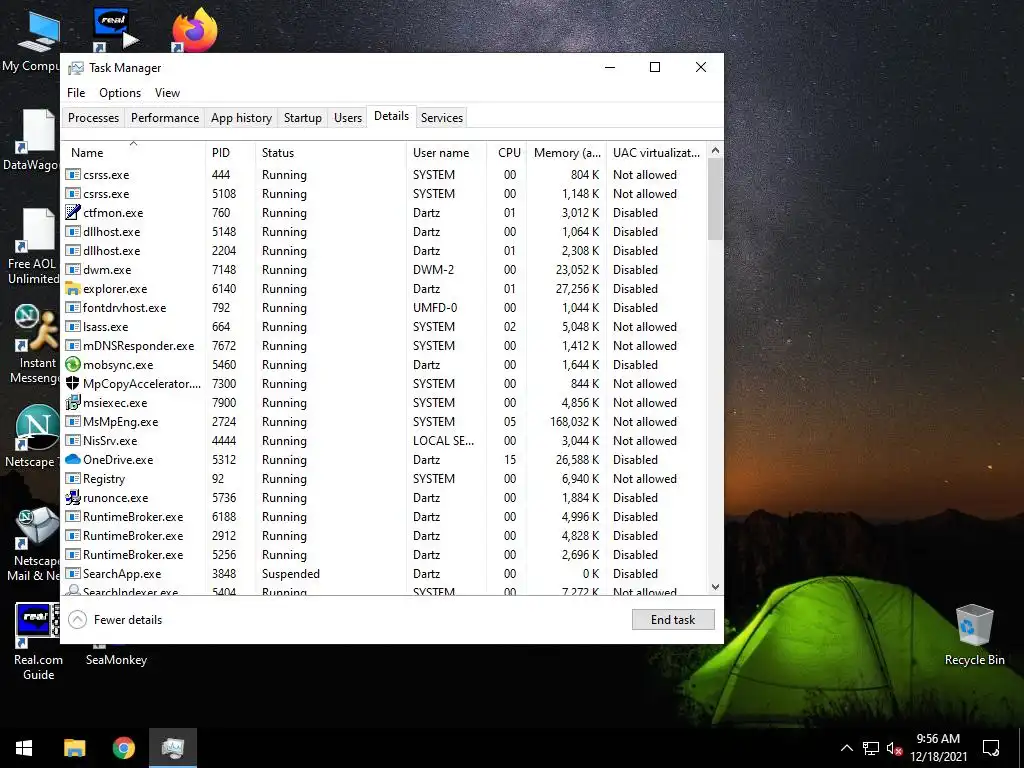Image resolution: width=1024 pixels, height=768 pixels.
Task: Click the DWM-2 user name cell
Action: click(x=433, y=269)
